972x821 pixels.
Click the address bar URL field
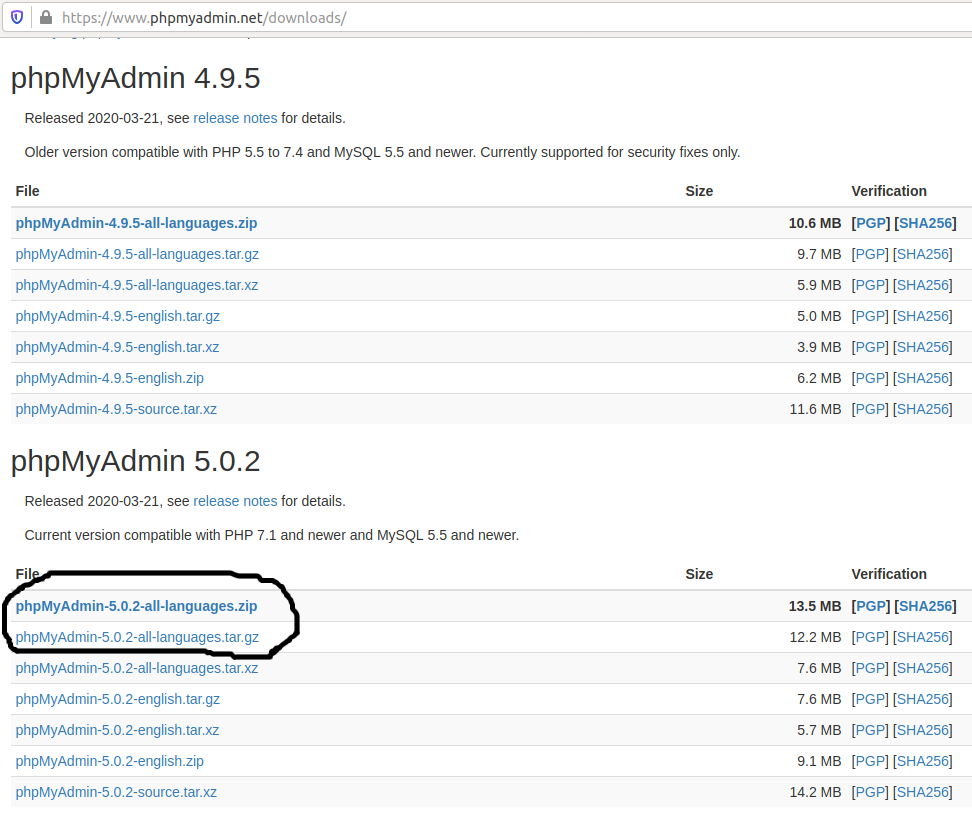[x=487, y=17]
